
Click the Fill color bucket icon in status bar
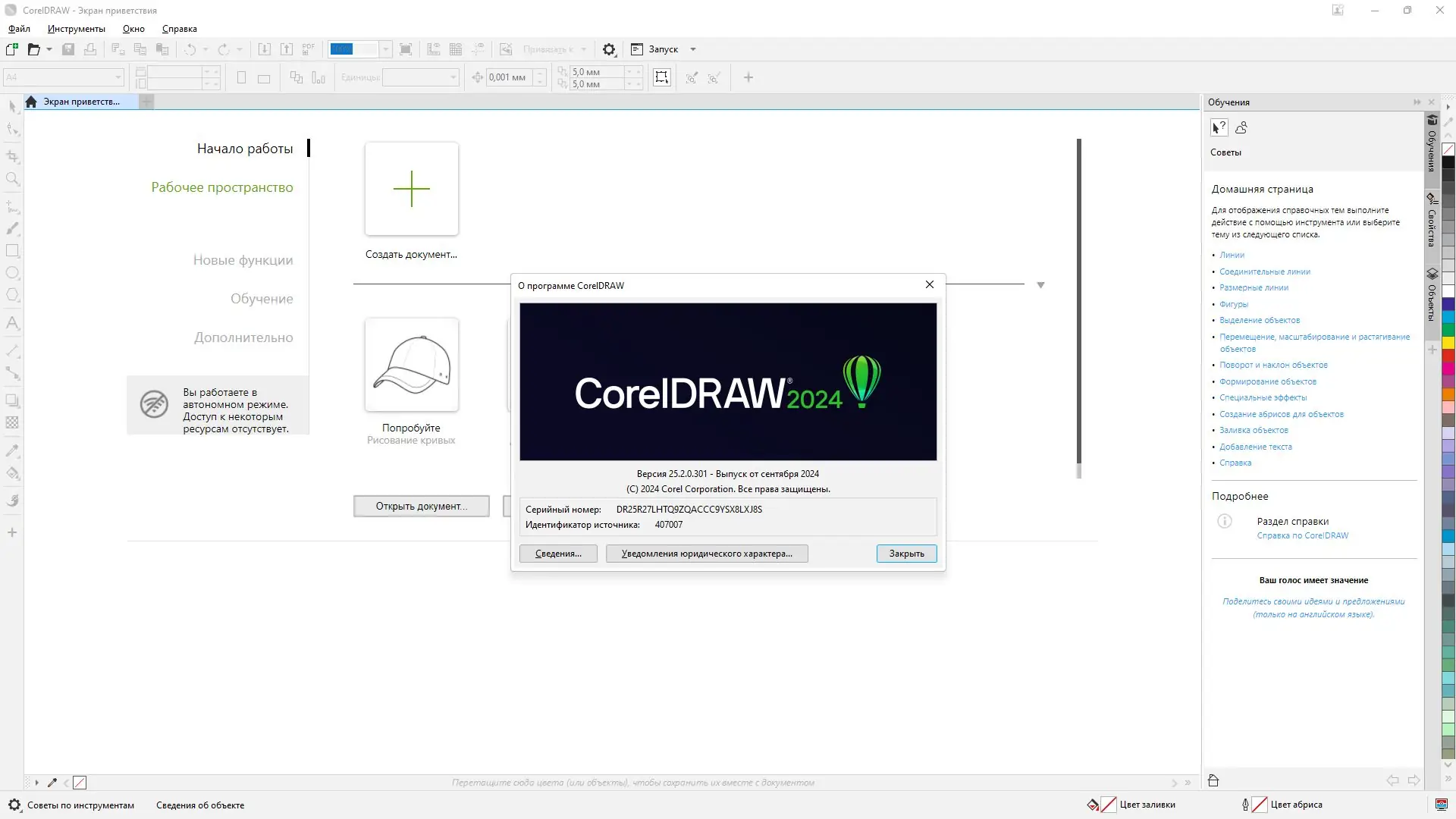pos(1093,805)
